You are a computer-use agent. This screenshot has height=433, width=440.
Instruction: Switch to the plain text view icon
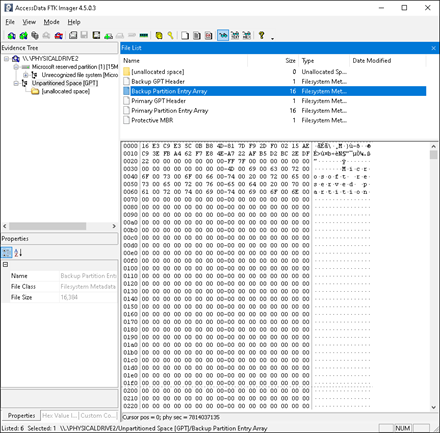coord(235,35)
